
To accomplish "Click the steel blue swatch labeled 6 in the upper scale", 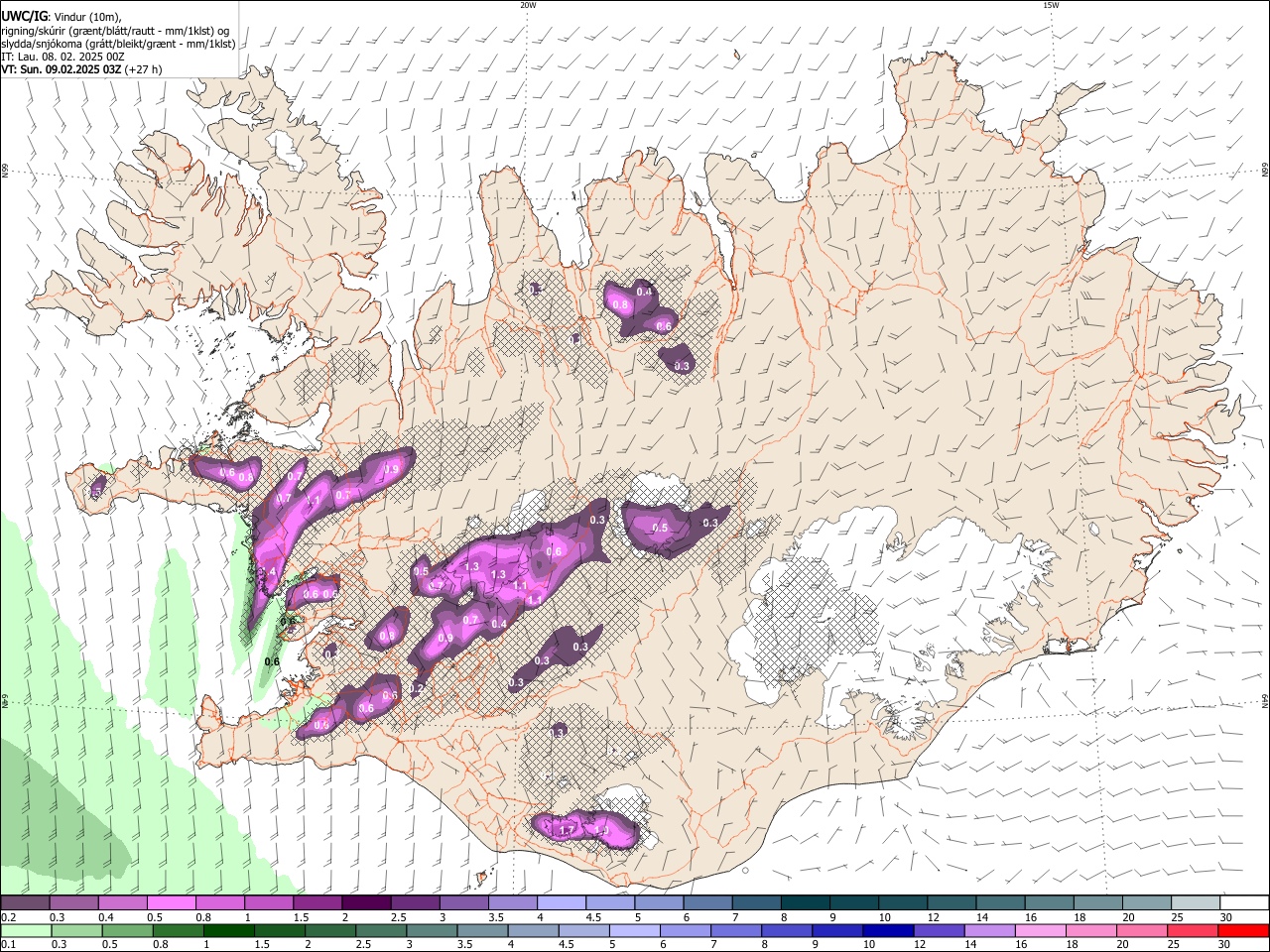I will (708, 902).
